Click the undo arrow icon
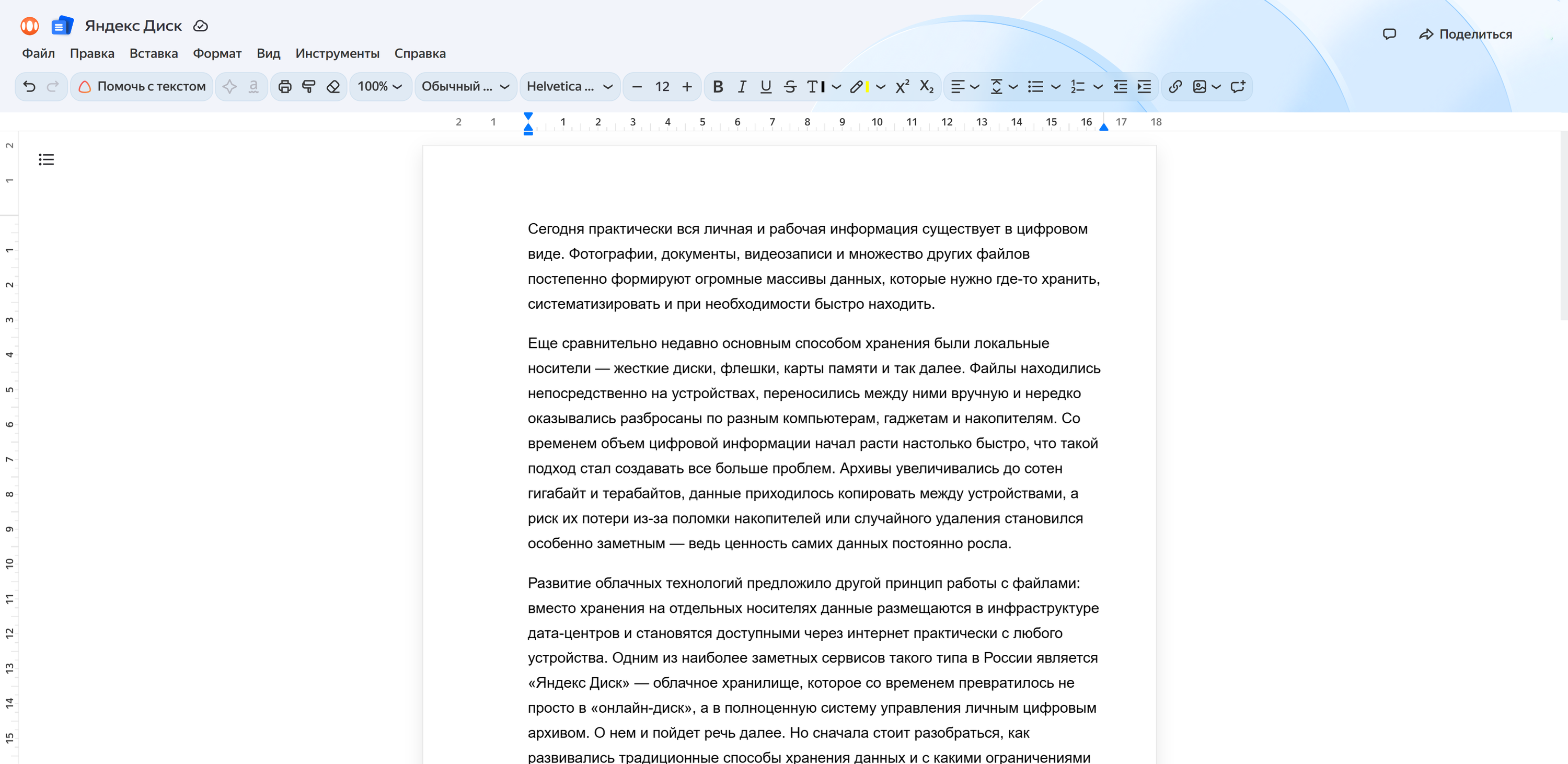Screen dimensions: 1568x764 pos(29,86)
